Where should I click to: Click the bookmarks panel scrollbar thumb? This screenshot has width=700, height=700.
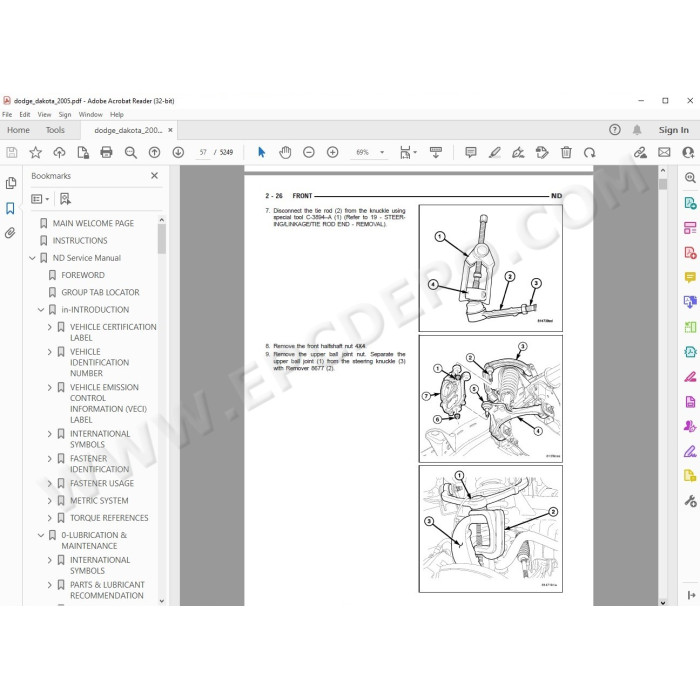click(x=162, y=239)
